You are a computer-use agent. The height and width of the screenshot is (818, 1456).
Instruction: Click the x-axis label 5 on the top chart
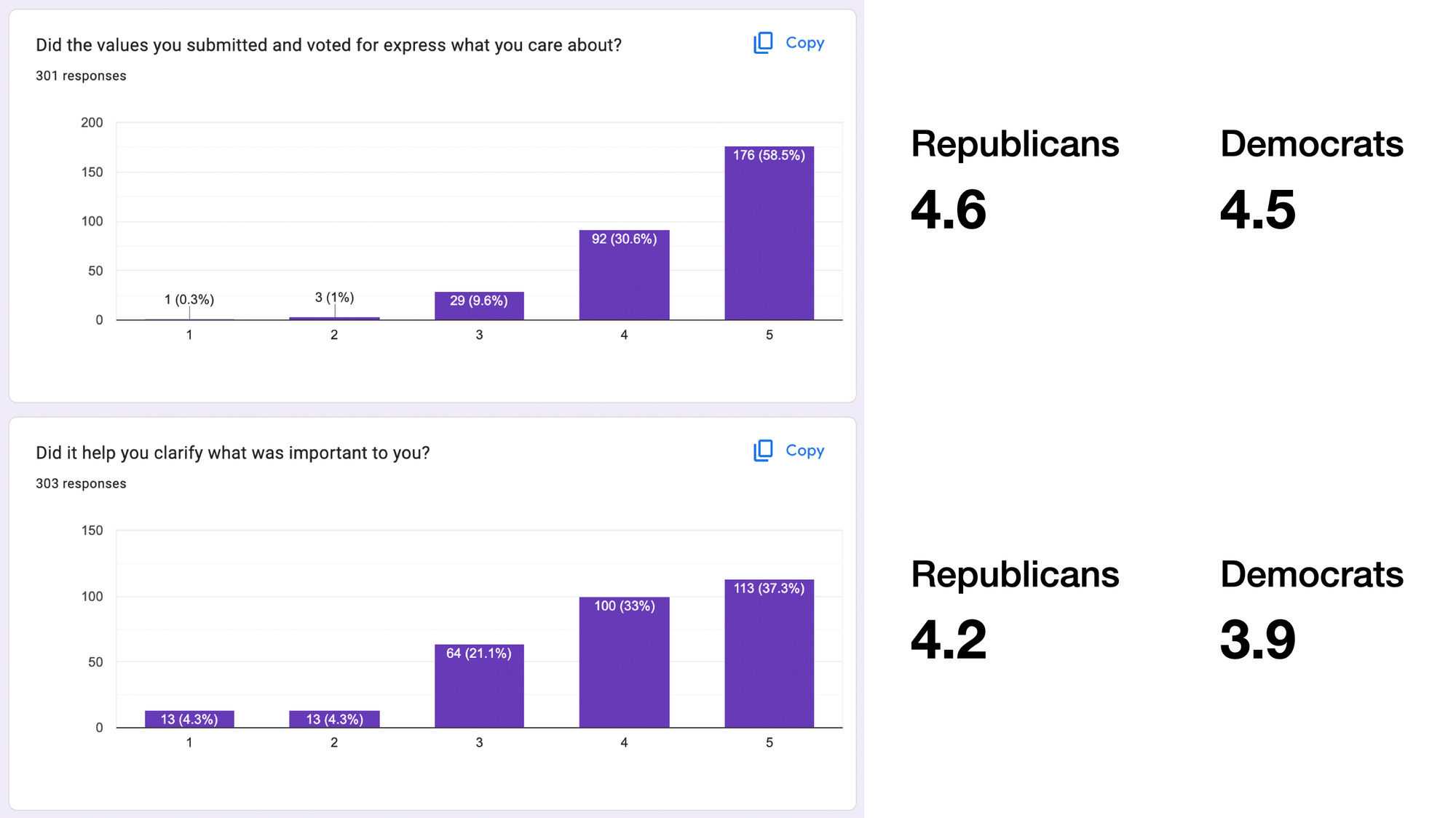pyautogui.click(x=769, y=335)
